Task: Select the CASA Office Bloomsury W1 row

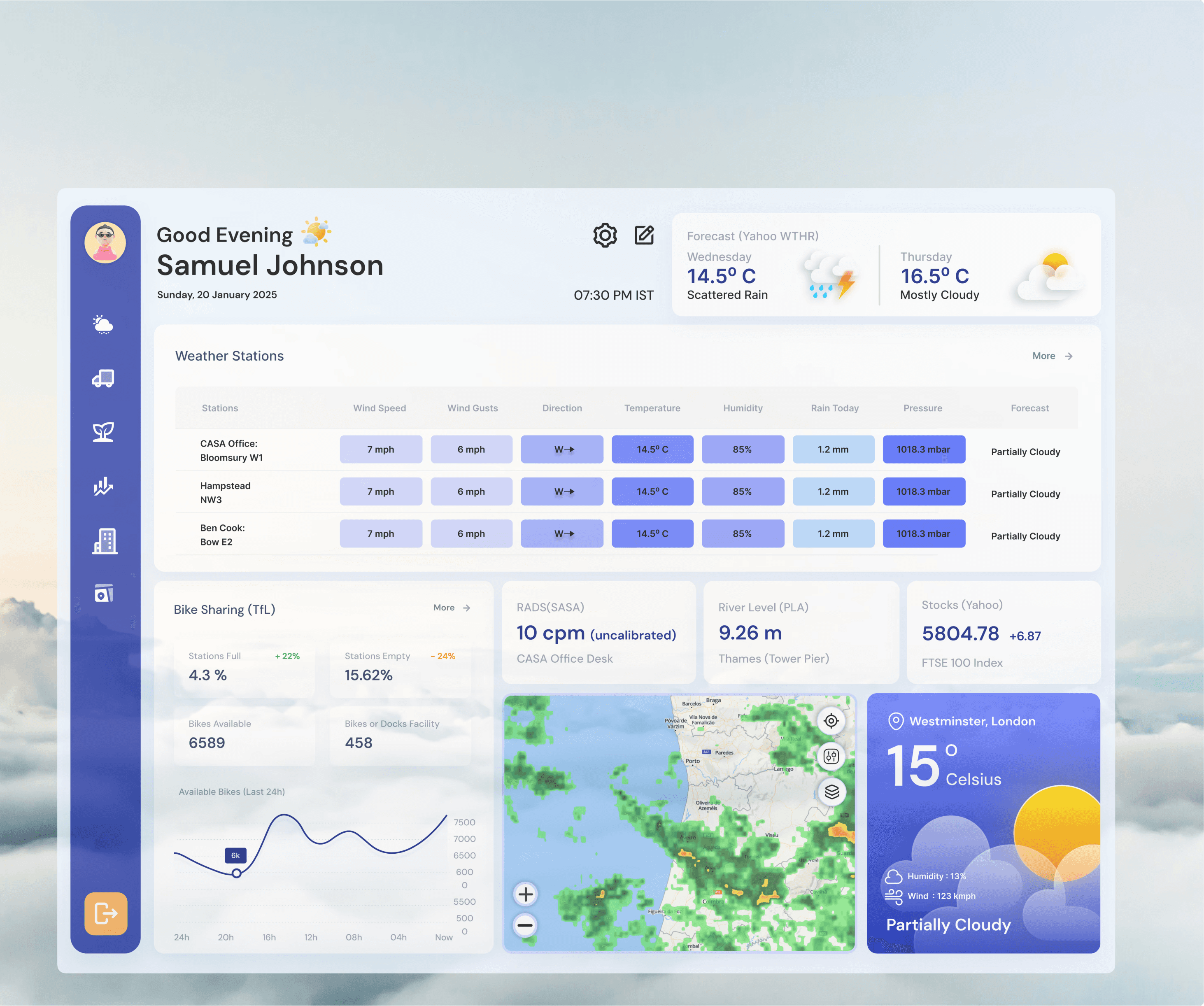Action: tap(231, 451)
